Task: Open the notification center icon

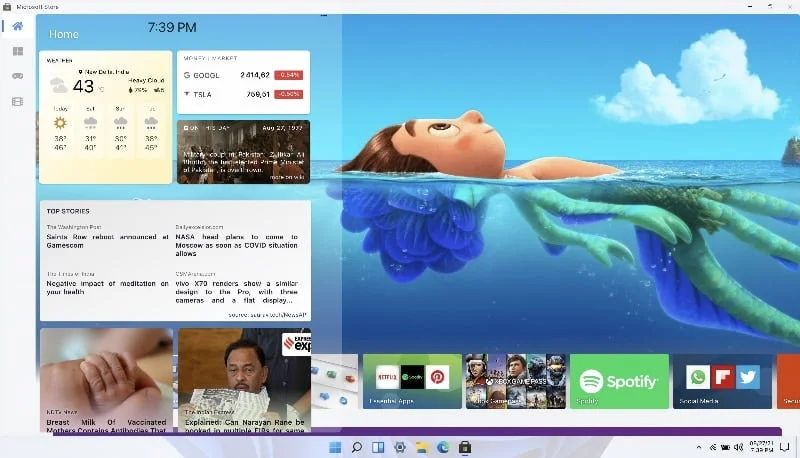Action: click(x=785, y=447)
